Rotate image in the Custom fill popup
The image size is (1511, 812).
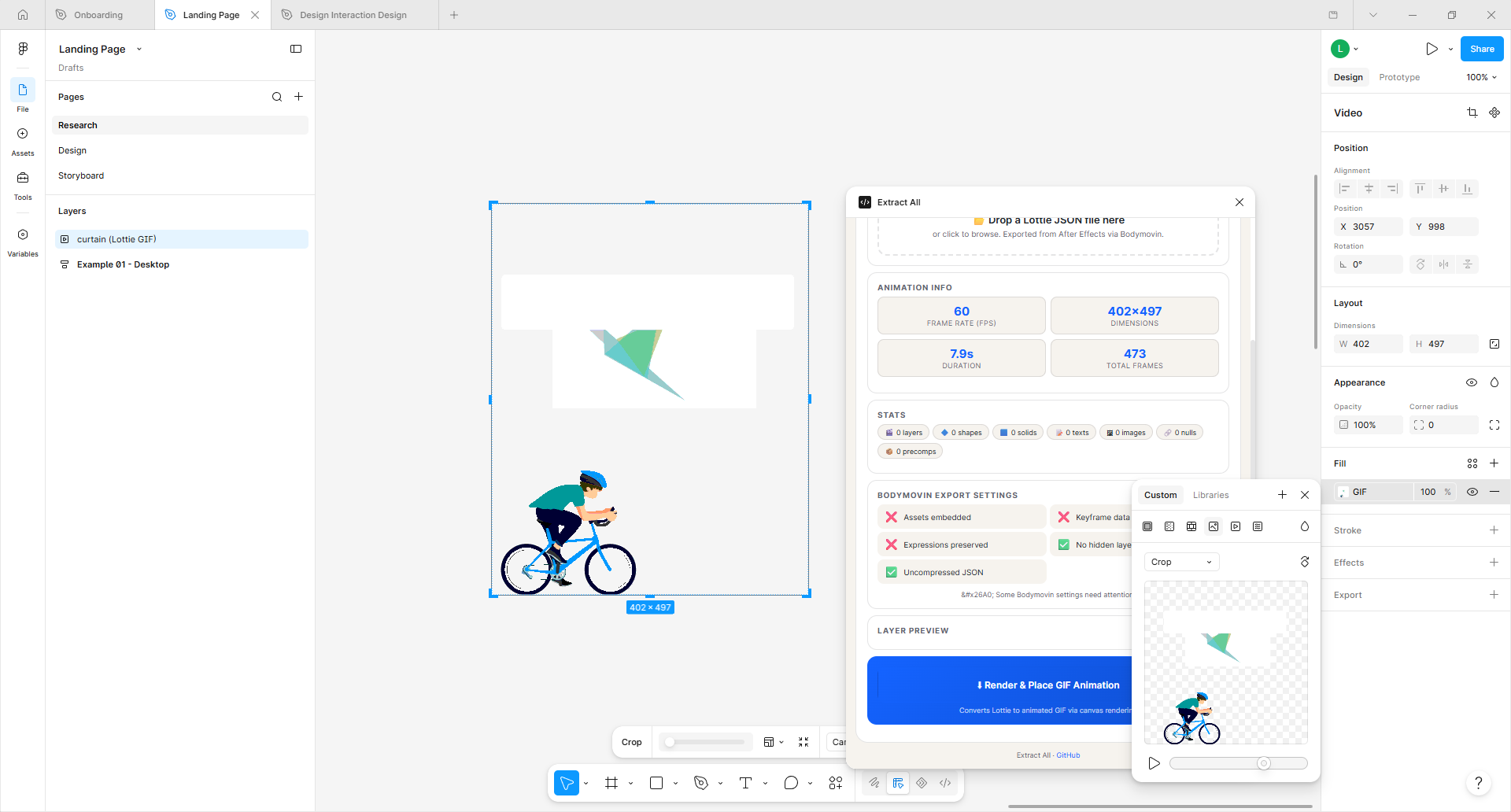point(1305,562)
